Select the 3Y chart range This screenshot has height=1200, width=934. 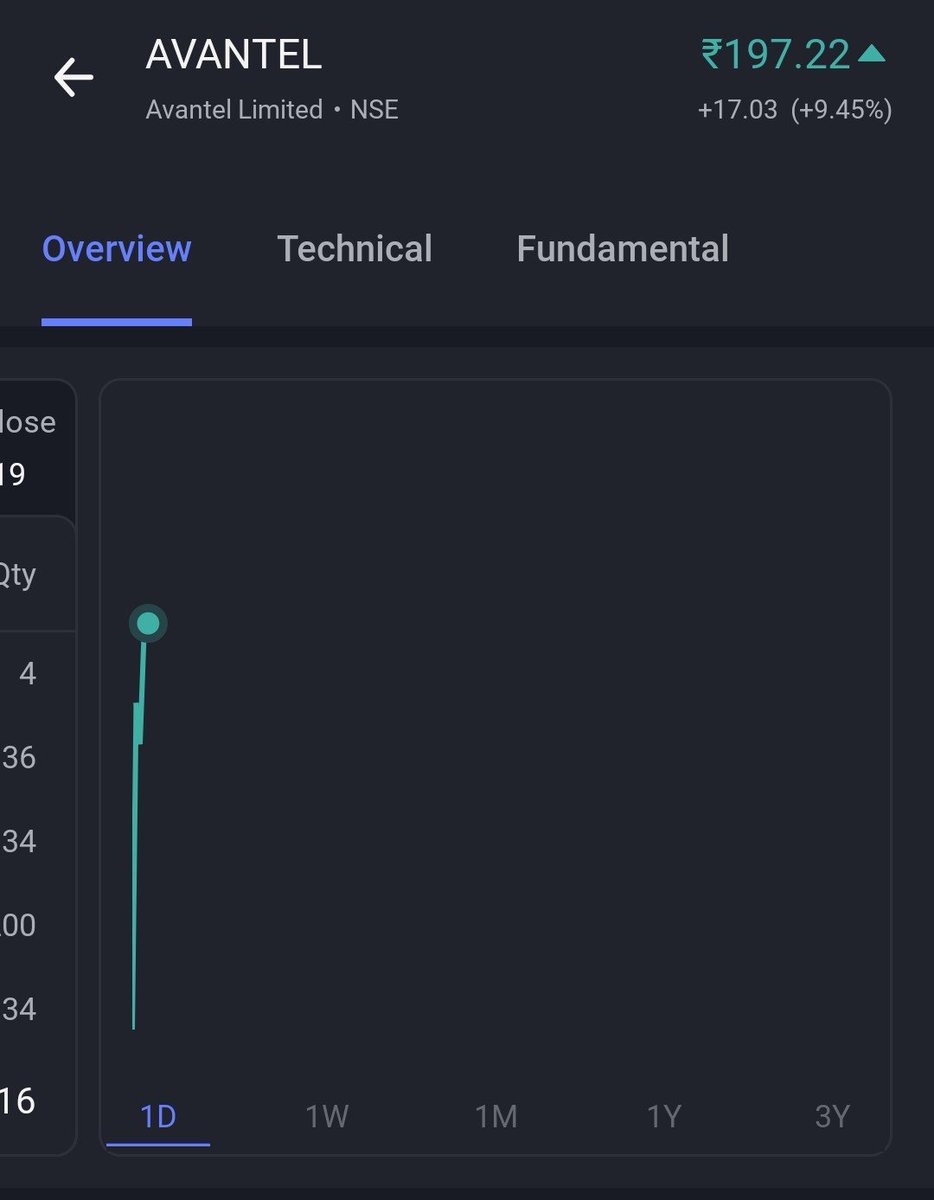click(832, 1116)
